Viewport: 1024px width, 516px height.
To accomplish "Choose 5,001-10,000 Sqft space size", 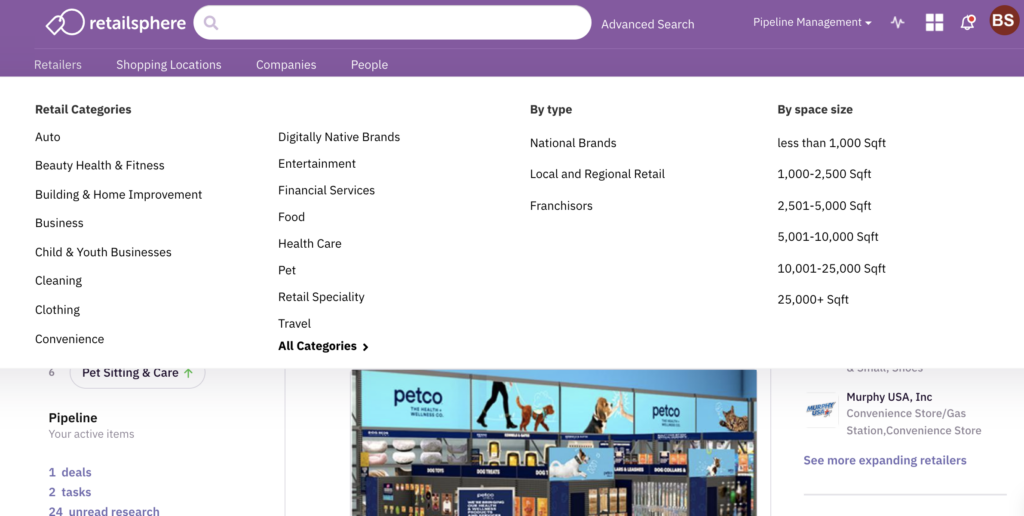I will click(828, 237).
